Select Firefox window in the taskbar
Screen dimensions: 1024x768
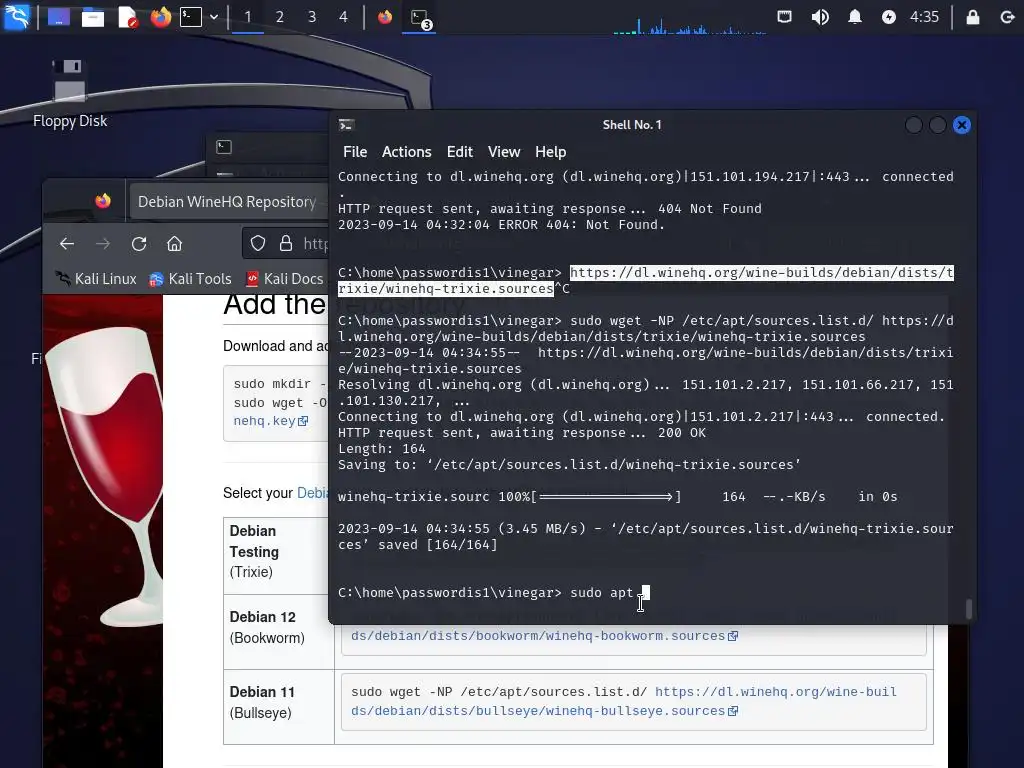click(385, 16)
